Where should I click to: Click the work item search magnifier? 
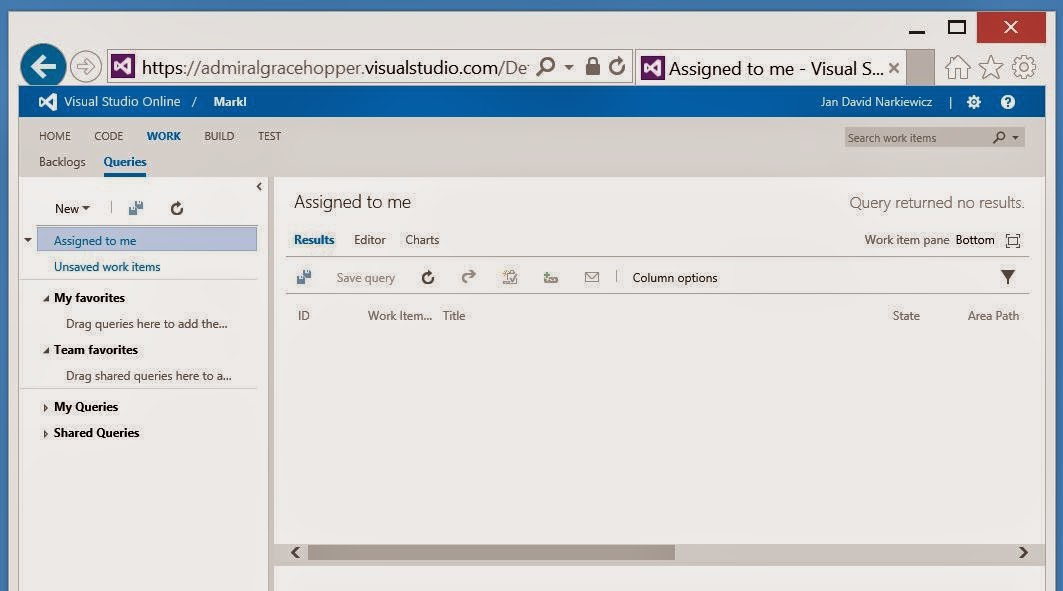[999, 138]
